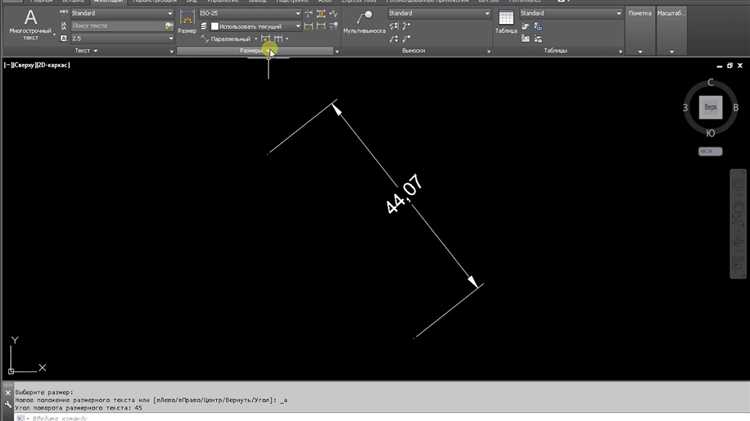Click the Выберите размер command history line

[x=44, y=392]
